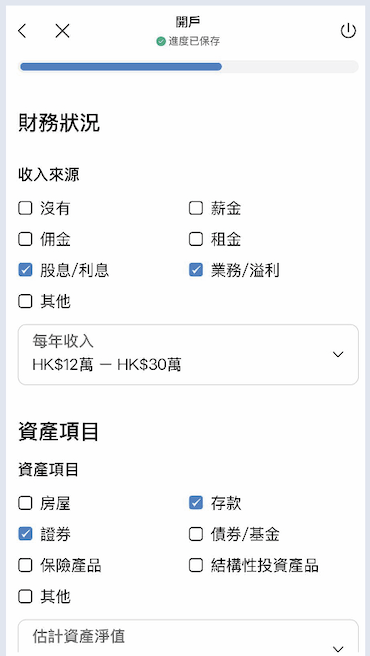Click the power logout icon
370x656 pixels.
pos(348,31)
